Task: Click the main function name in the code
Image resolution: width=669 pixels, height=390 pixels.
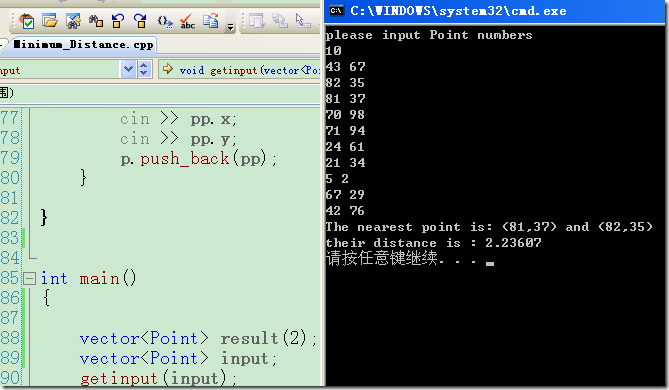Action: [x=99, y=279]
